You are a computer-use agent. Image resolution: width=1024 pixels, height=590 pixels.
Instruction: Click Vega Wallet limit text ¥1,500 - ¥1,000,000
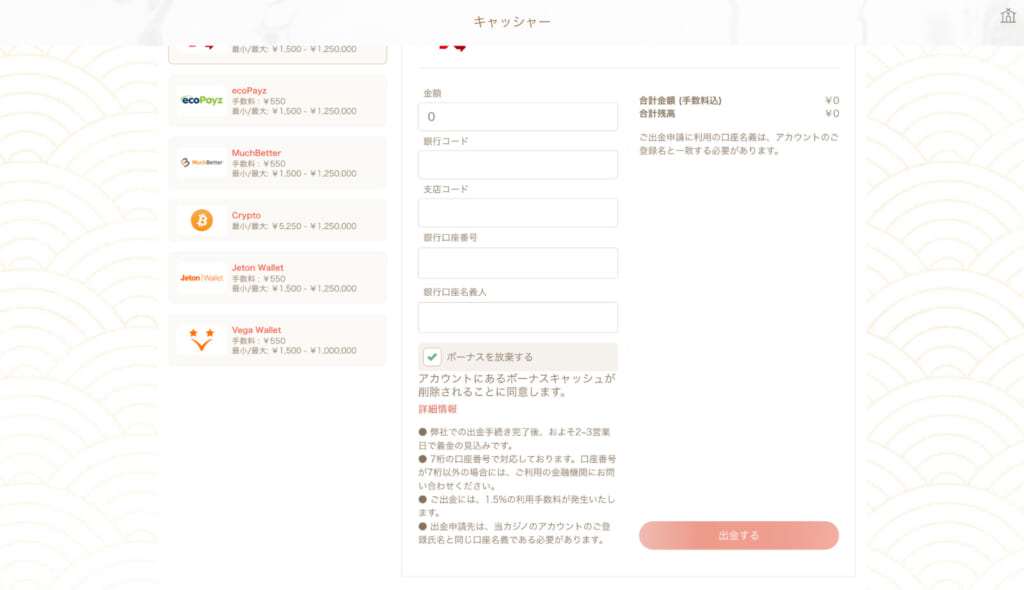(x=314, y=351)
